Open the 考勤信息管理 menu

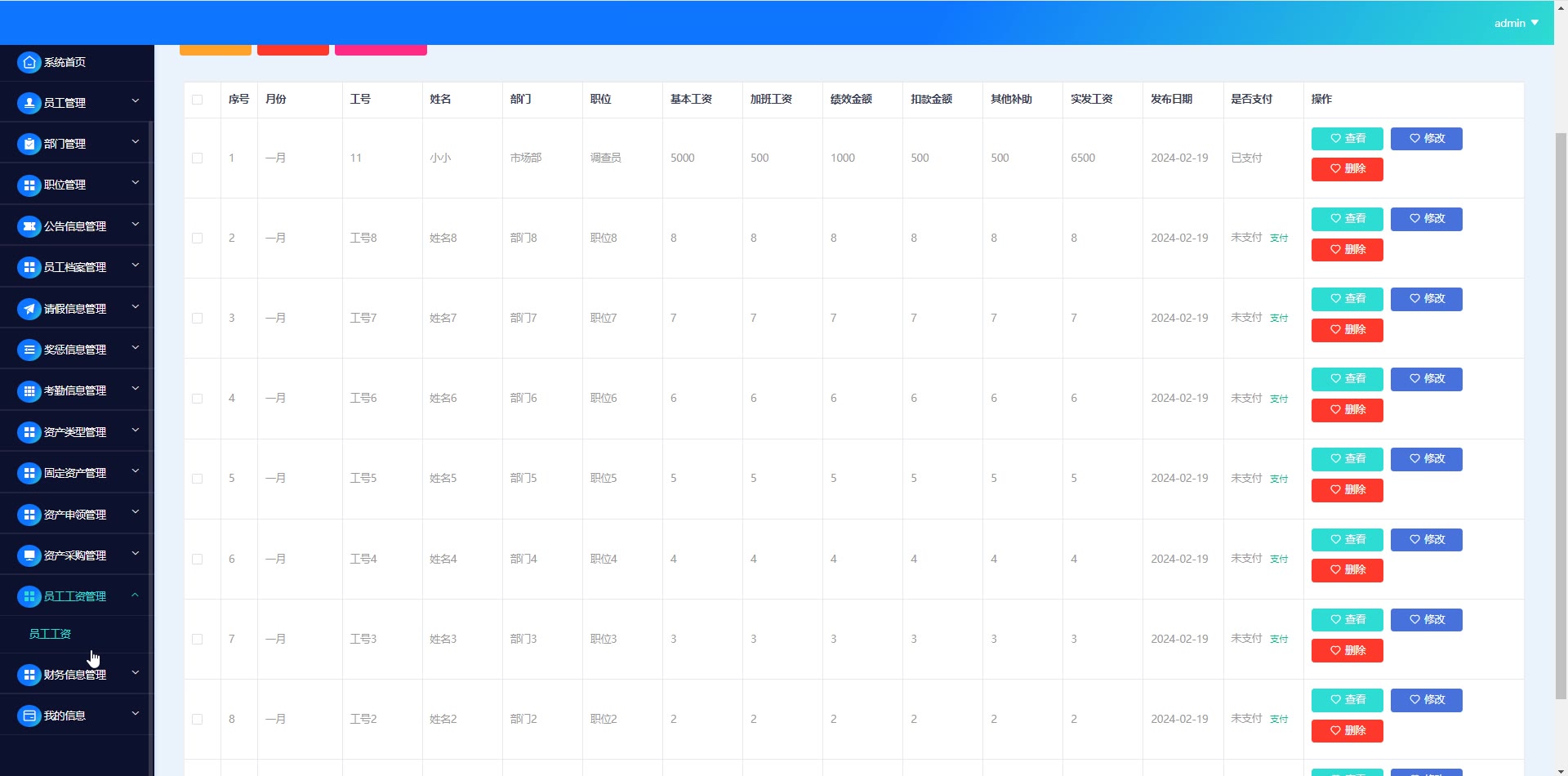pyautogui.click(x=77, y=390)
